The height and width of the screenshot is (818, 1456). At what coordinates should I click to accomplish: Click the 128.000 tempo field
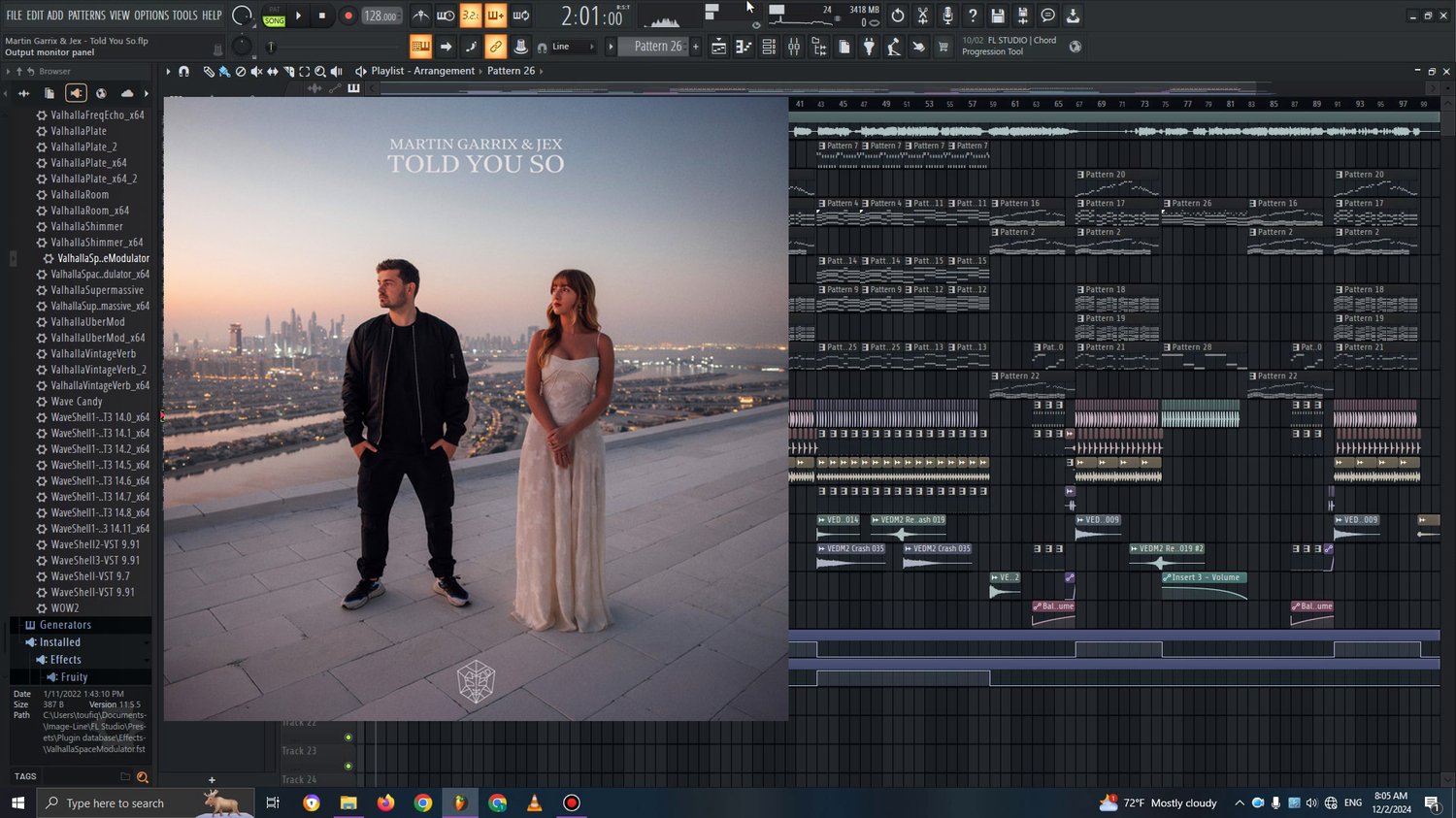point(381,16)
